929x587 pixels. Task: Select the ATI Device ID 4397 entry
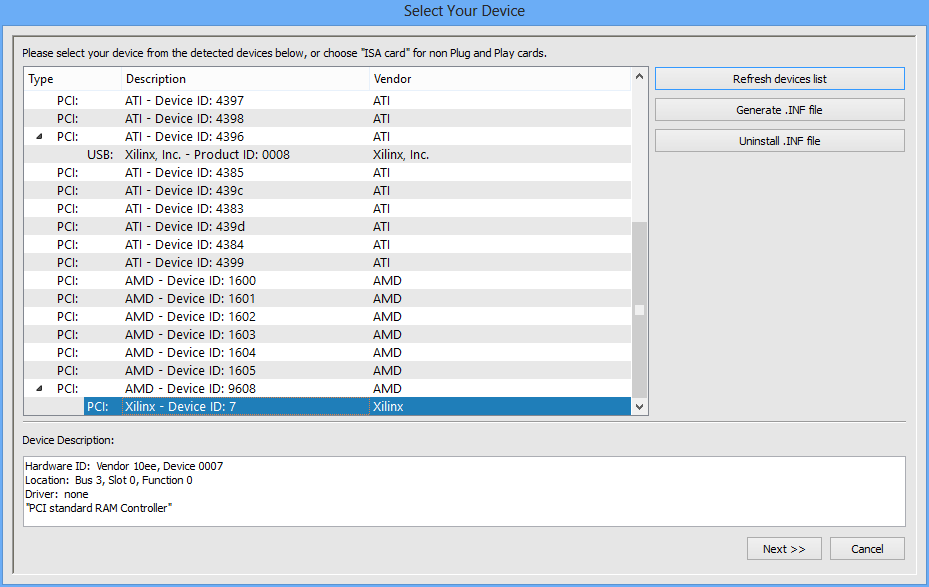[184, 101]
